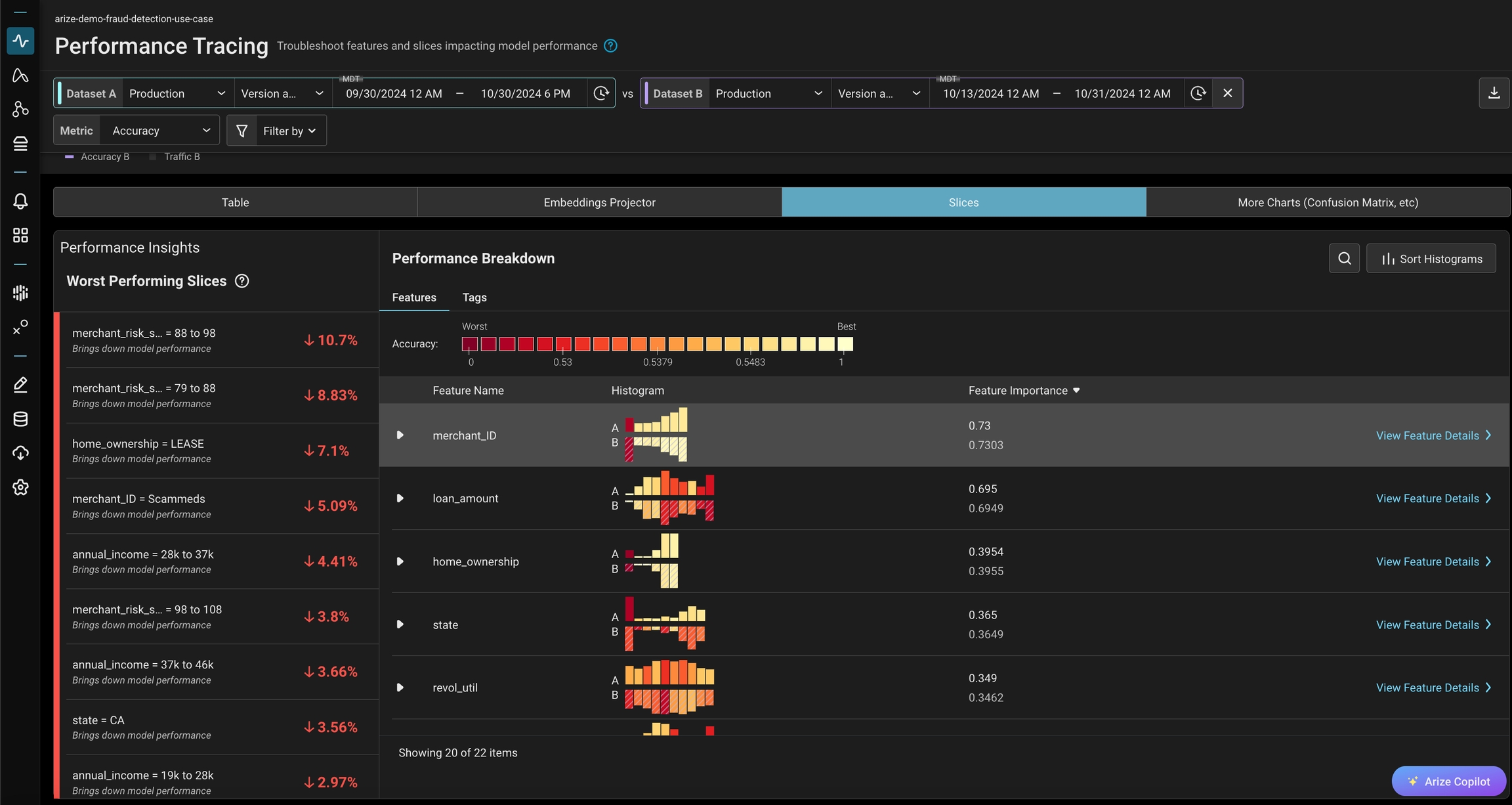Remove Dataset B with the X button

(x=1227, y=93)
